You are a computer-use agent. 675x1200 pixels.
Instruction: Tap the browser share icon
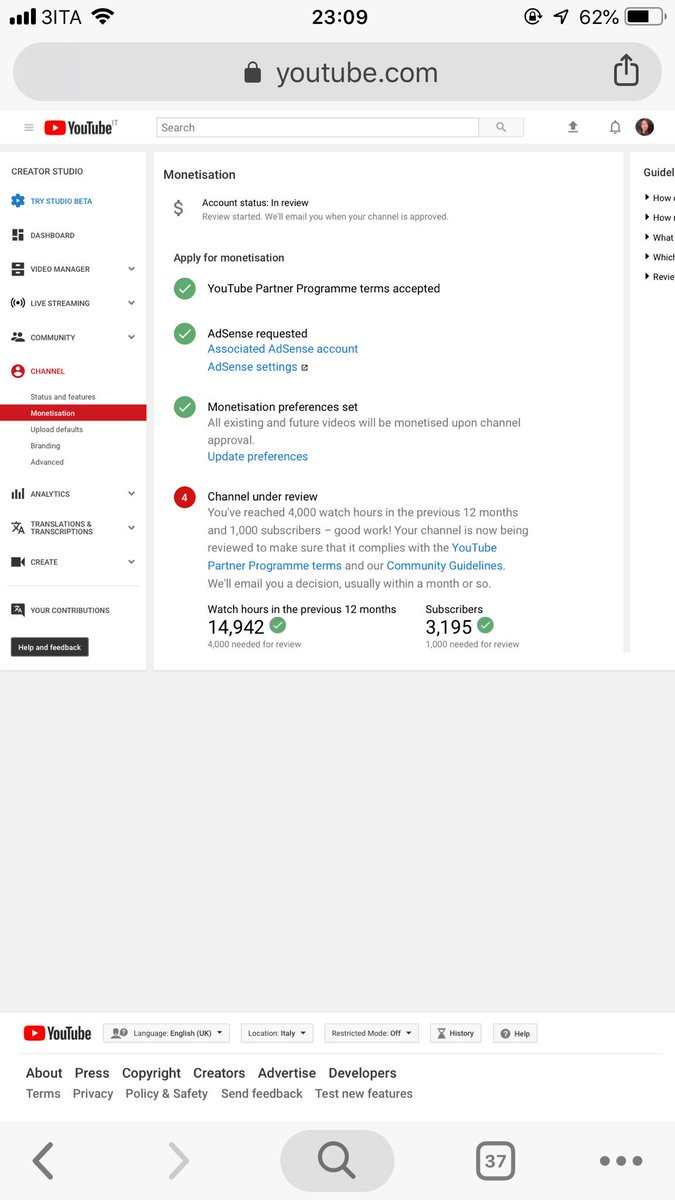[626, 70]
